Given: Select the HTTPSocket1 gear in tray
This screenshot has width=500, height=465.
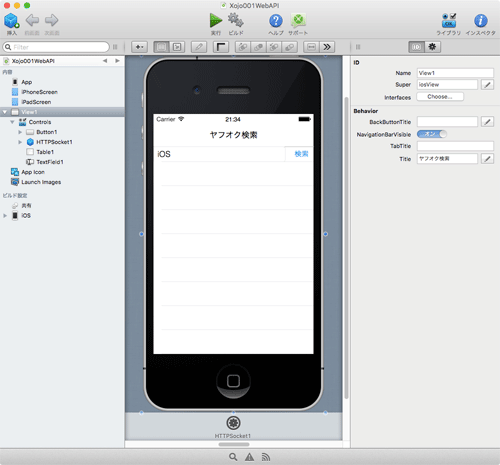Looking at the screenshot, I should pyautogui.click(x=233, y=423).
